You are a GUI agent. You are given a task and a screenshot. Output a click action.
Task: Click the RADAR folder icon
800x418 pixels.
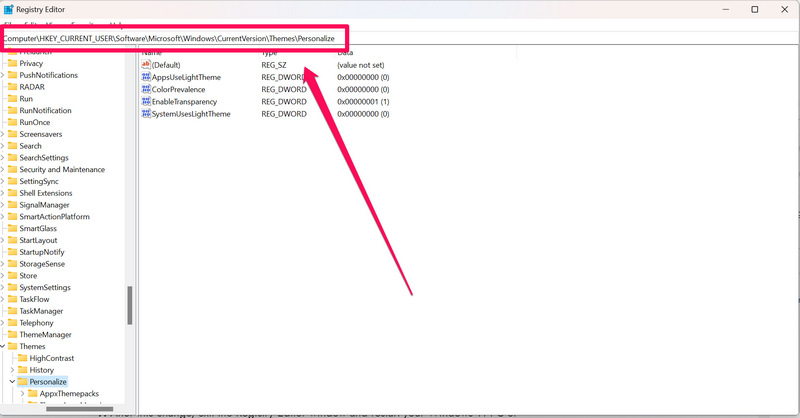click(x=13, y=87)
